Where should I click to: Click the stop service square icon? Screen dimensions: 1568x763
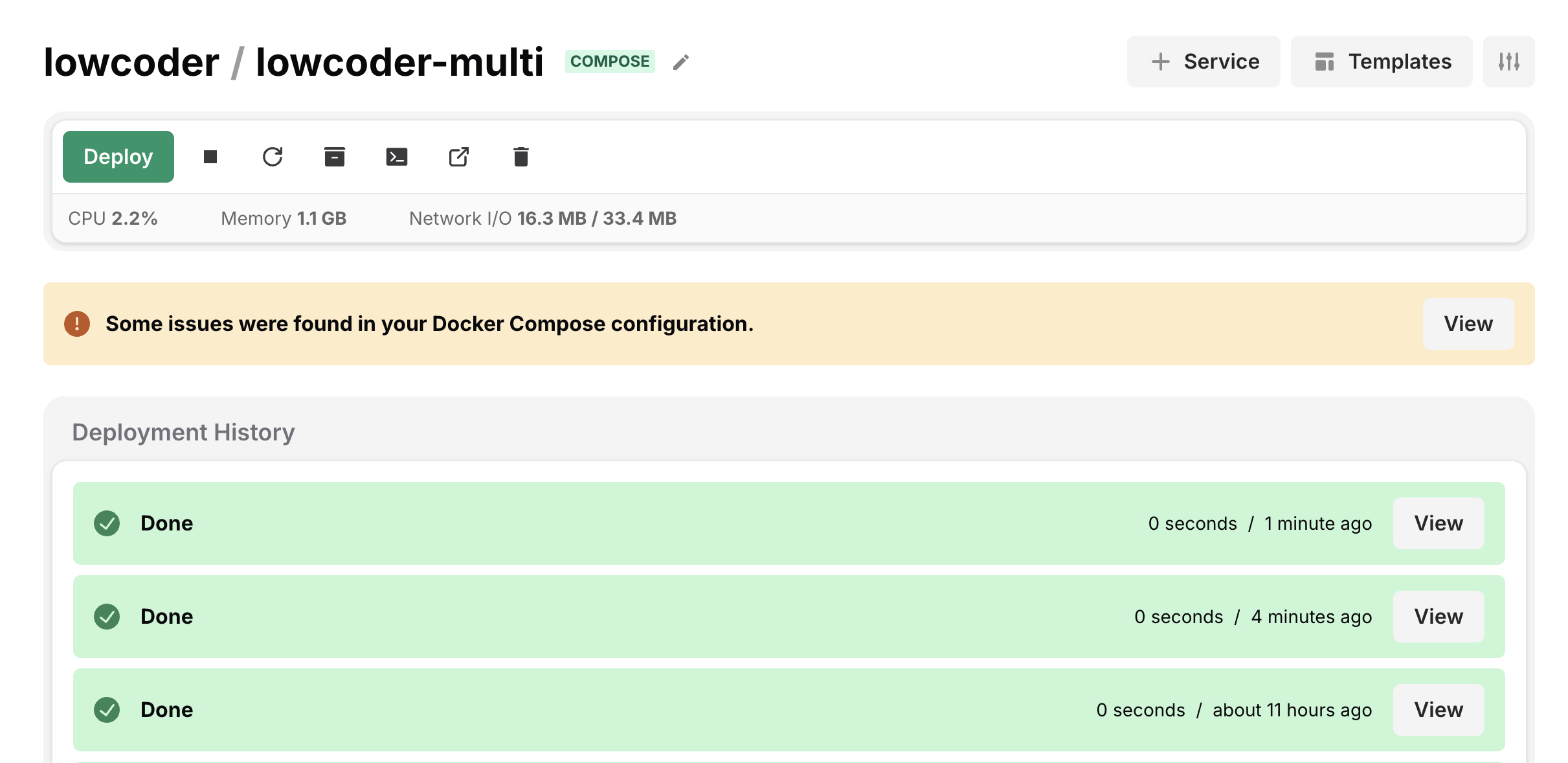210,157
